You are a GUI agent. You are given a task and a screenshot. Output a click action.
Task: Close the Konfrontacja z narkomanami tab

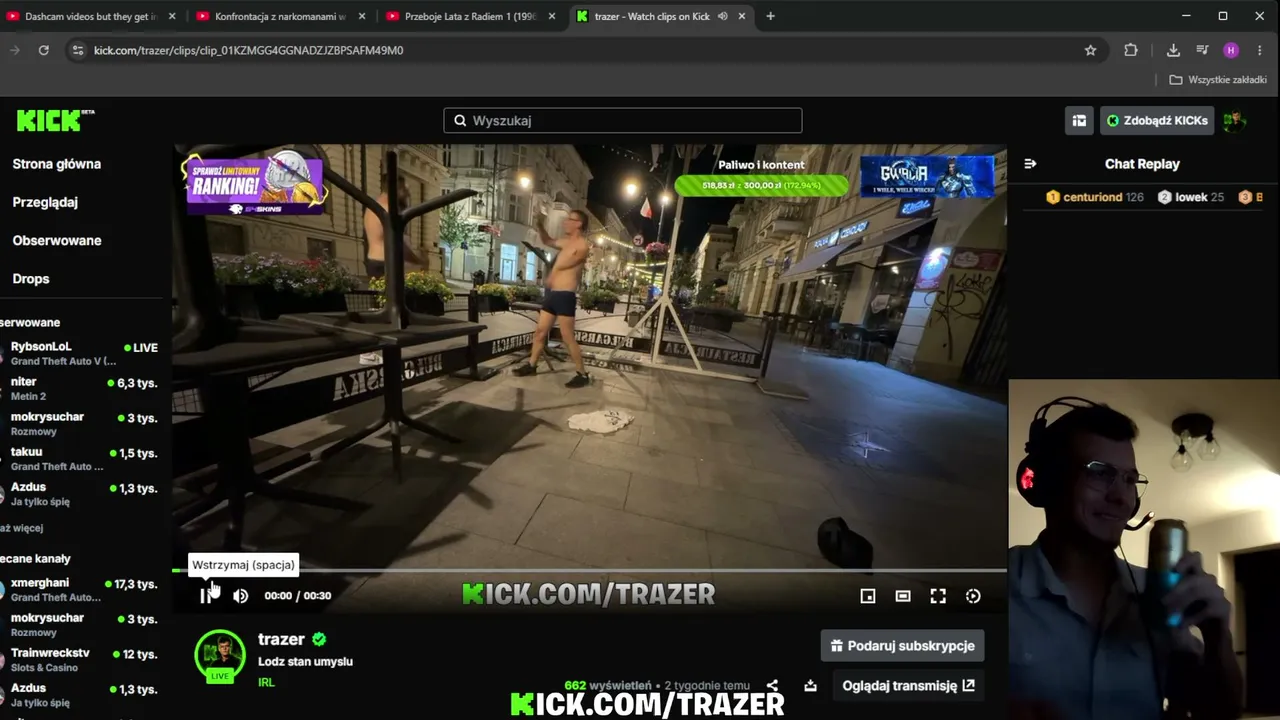[x=362, y=16]
